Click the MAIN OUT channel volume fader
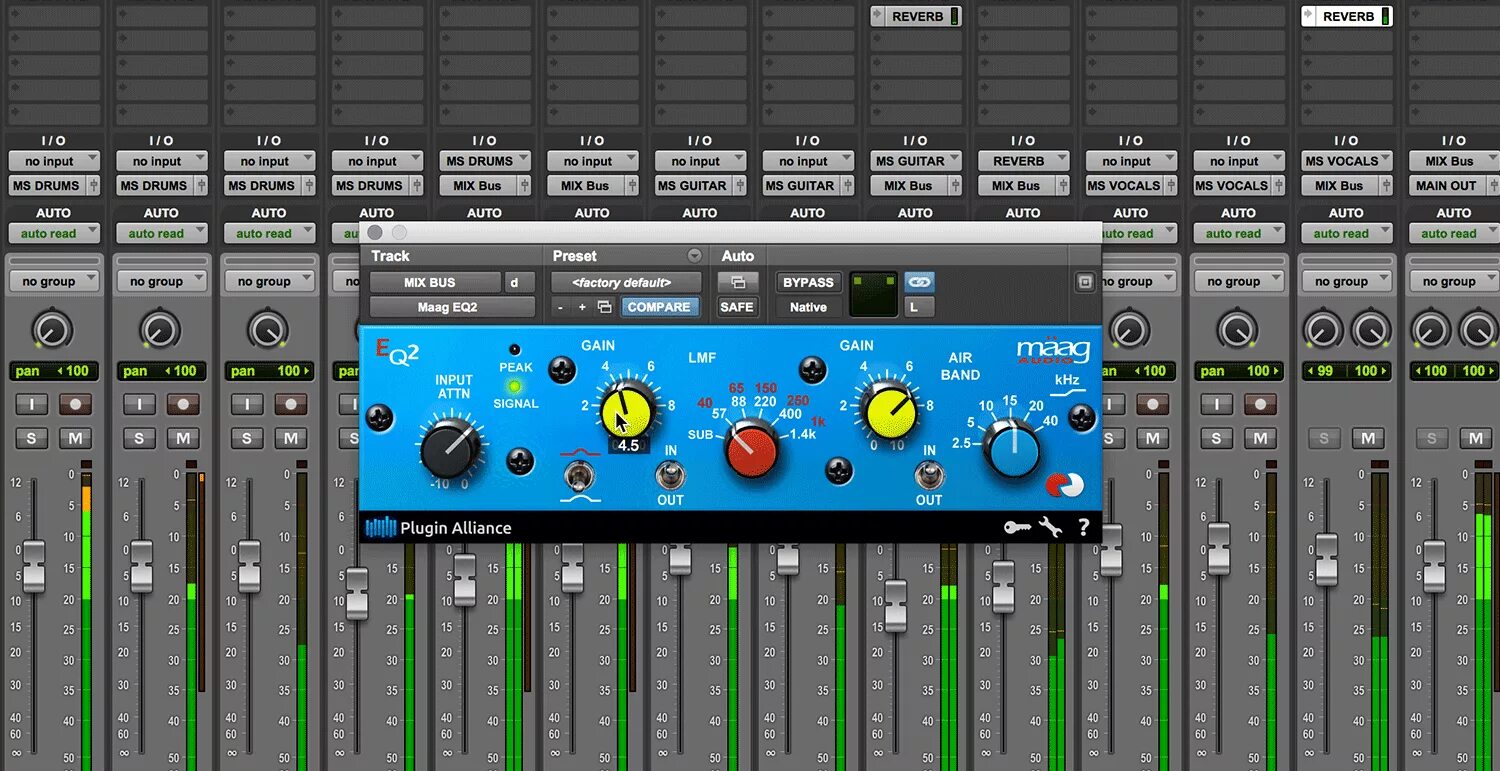 coord(1434,565)
